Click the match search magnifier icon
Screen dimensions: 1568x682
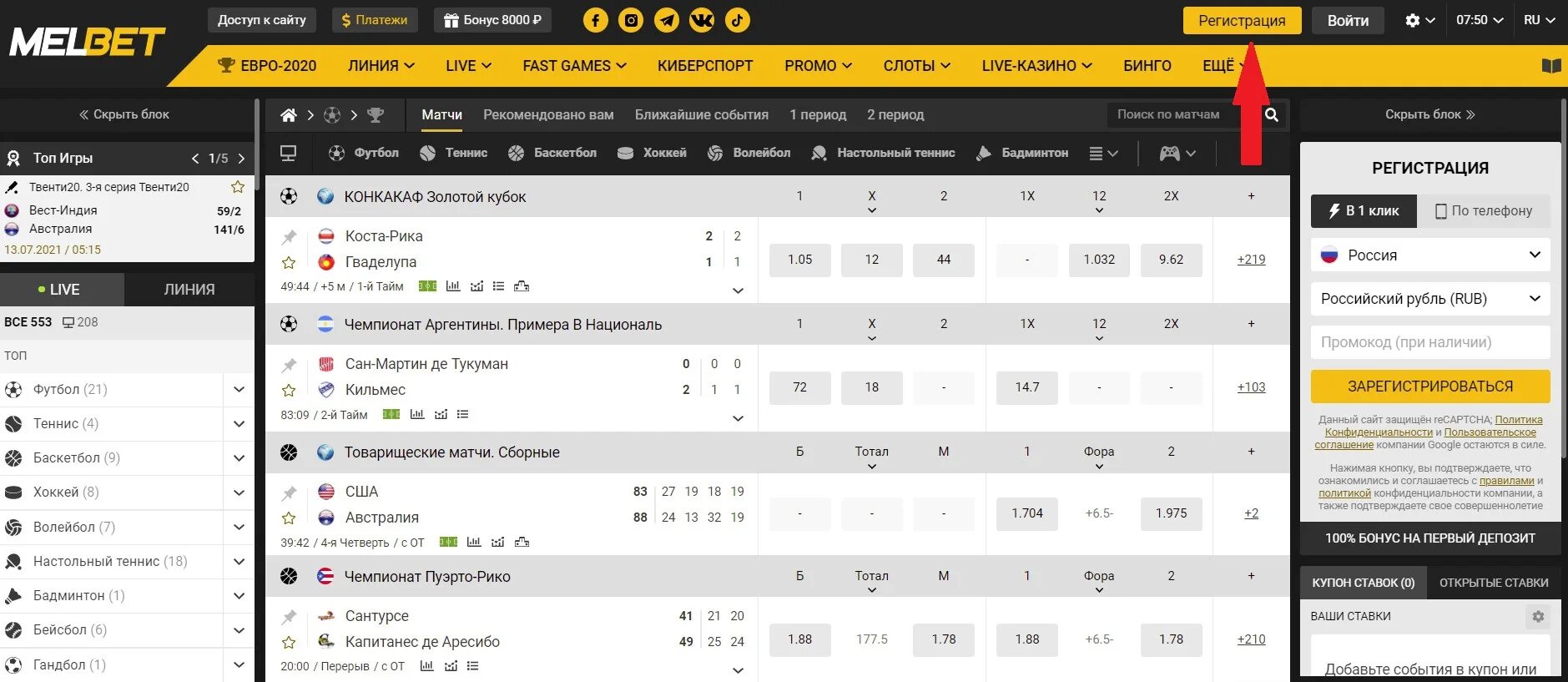(x=1272, y=115)
